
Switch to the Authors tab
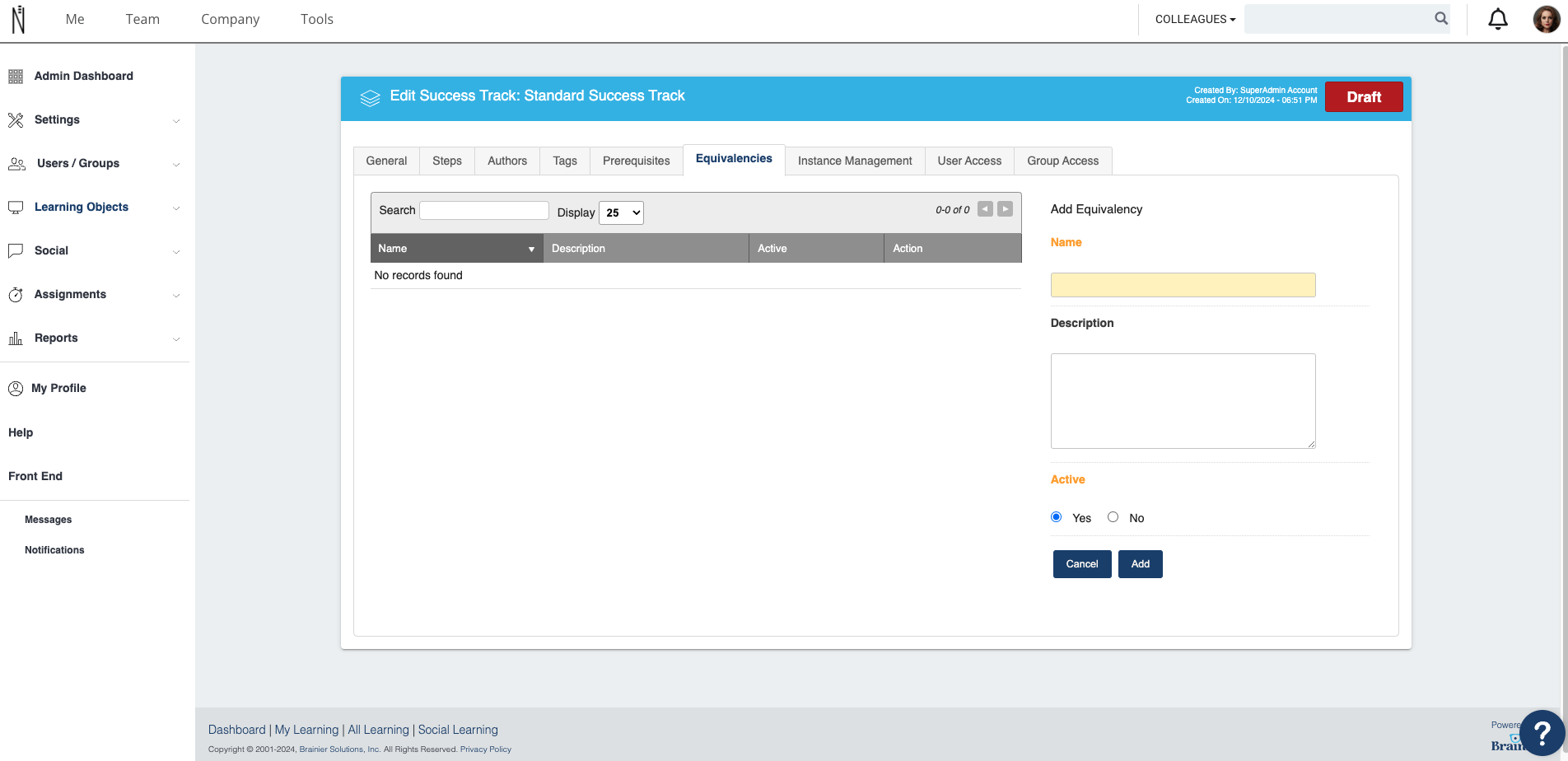[507, 161]
